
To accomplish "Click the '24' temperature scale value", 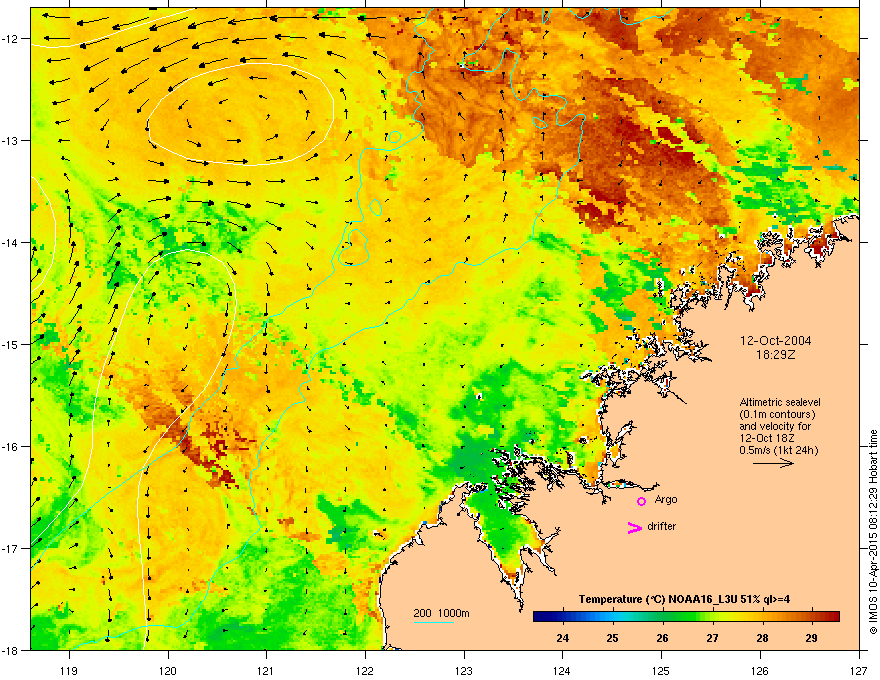I will click(562, 638).
